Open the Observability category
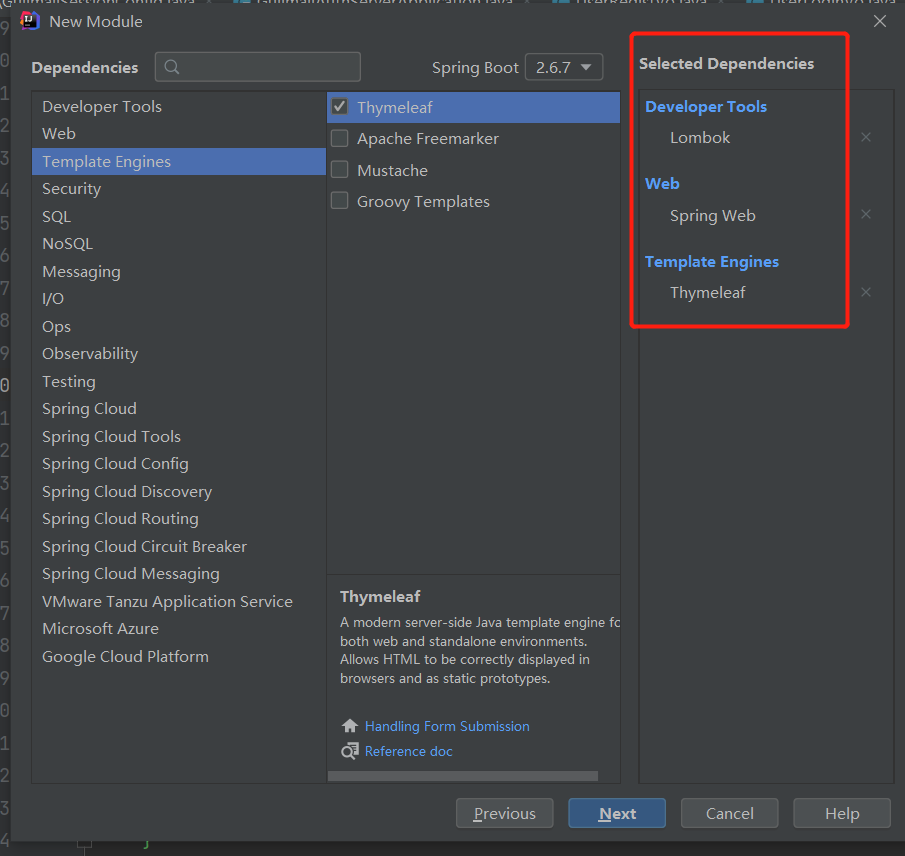 tap(179, 353)
